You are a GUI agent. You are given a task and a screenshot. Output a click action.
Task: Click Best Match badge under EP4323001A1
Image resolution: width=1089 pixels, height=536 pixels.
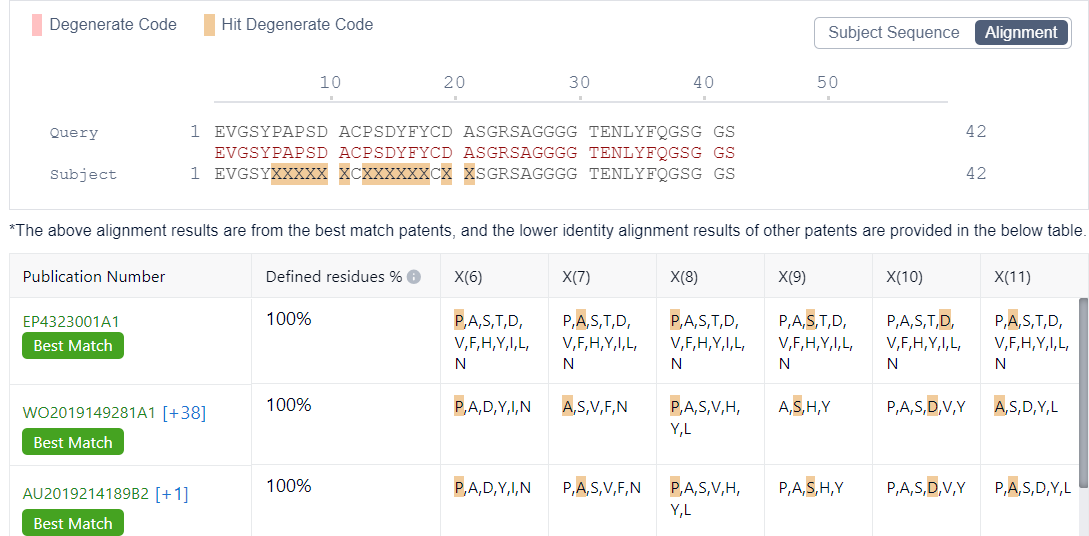click(73, 346)
